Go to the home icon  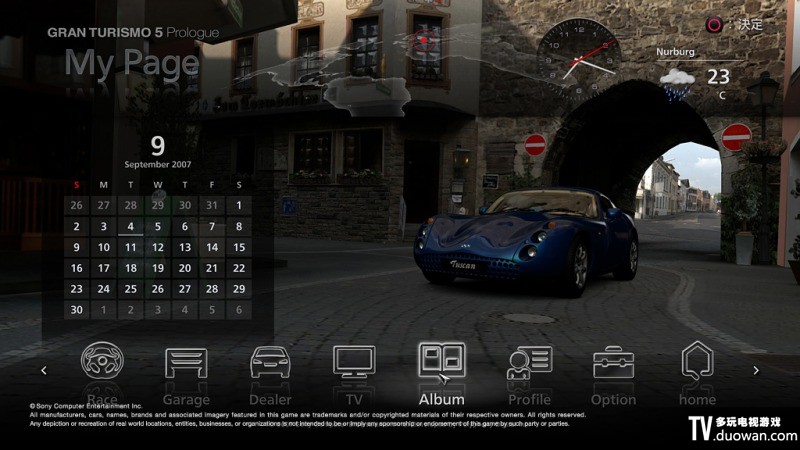click(x=697, y=361)
